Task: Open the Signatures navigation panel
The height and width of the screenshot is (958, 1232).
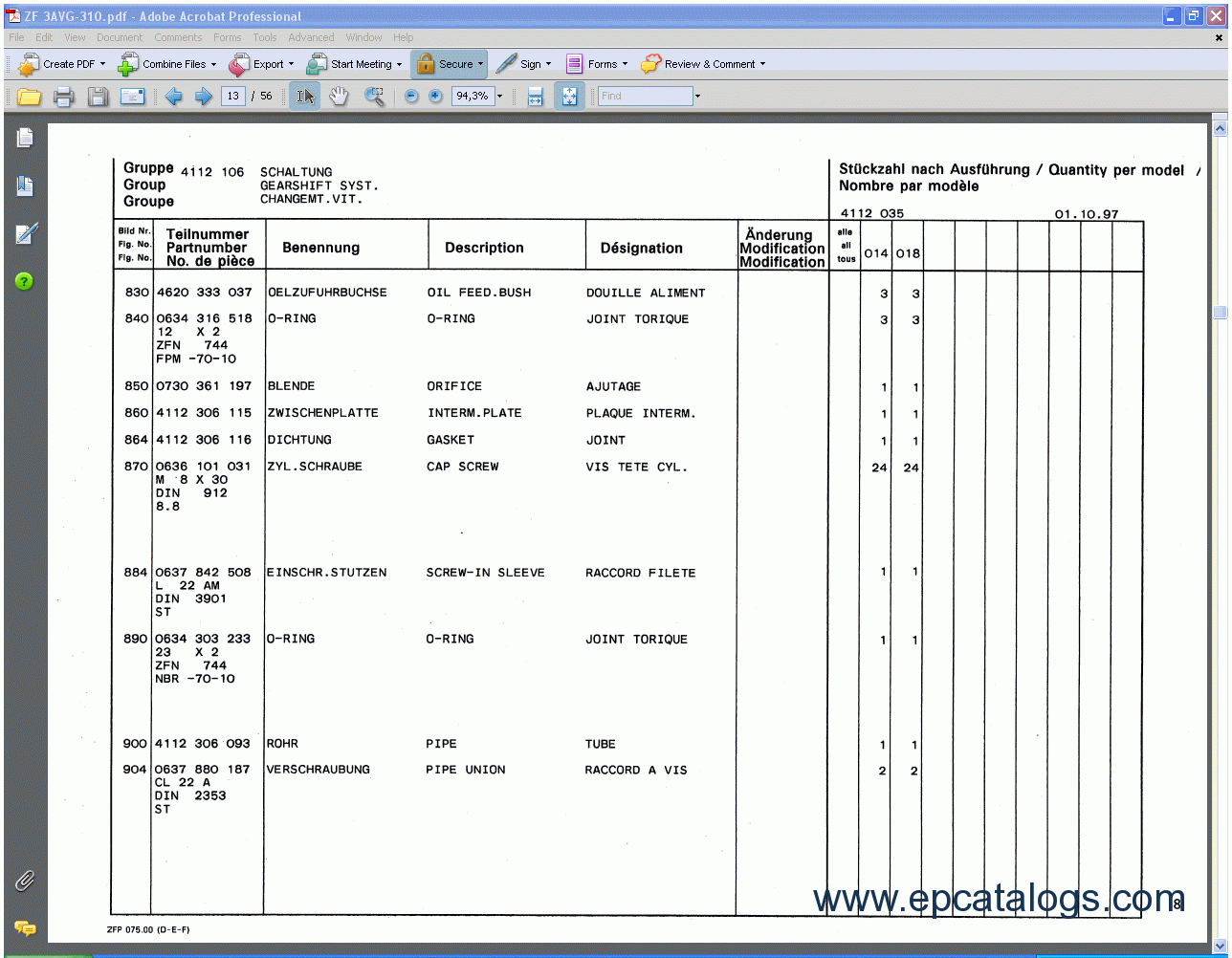Action: 25,234
